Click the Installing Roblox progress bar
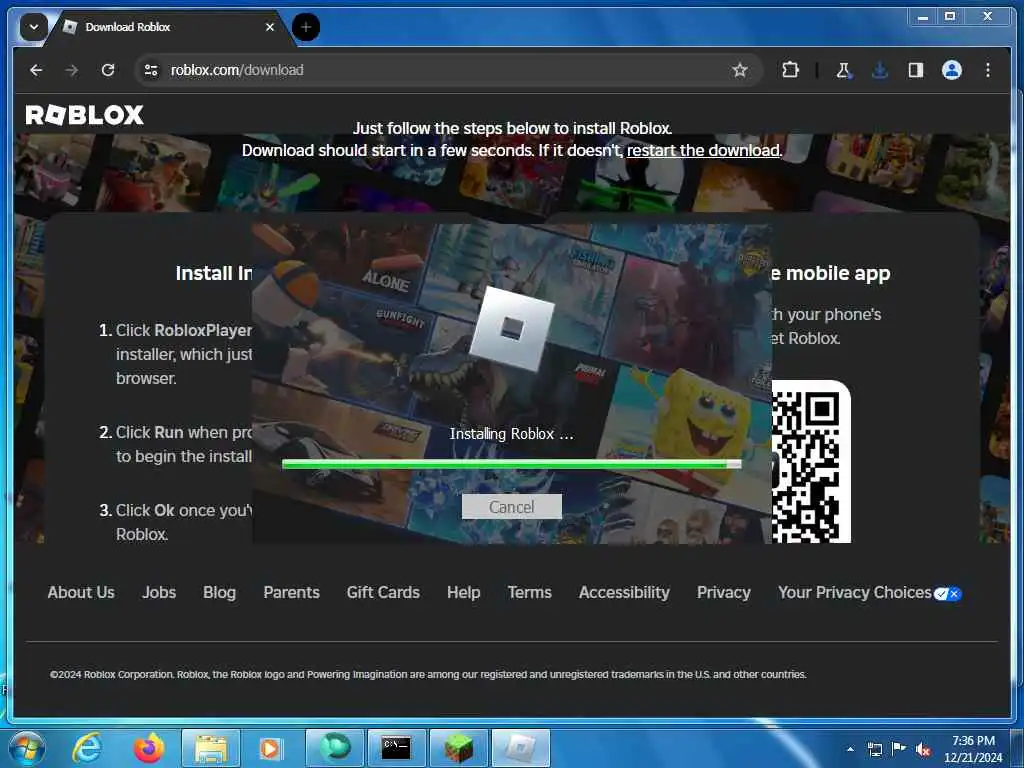The image size is (1024, 768). 511,464
